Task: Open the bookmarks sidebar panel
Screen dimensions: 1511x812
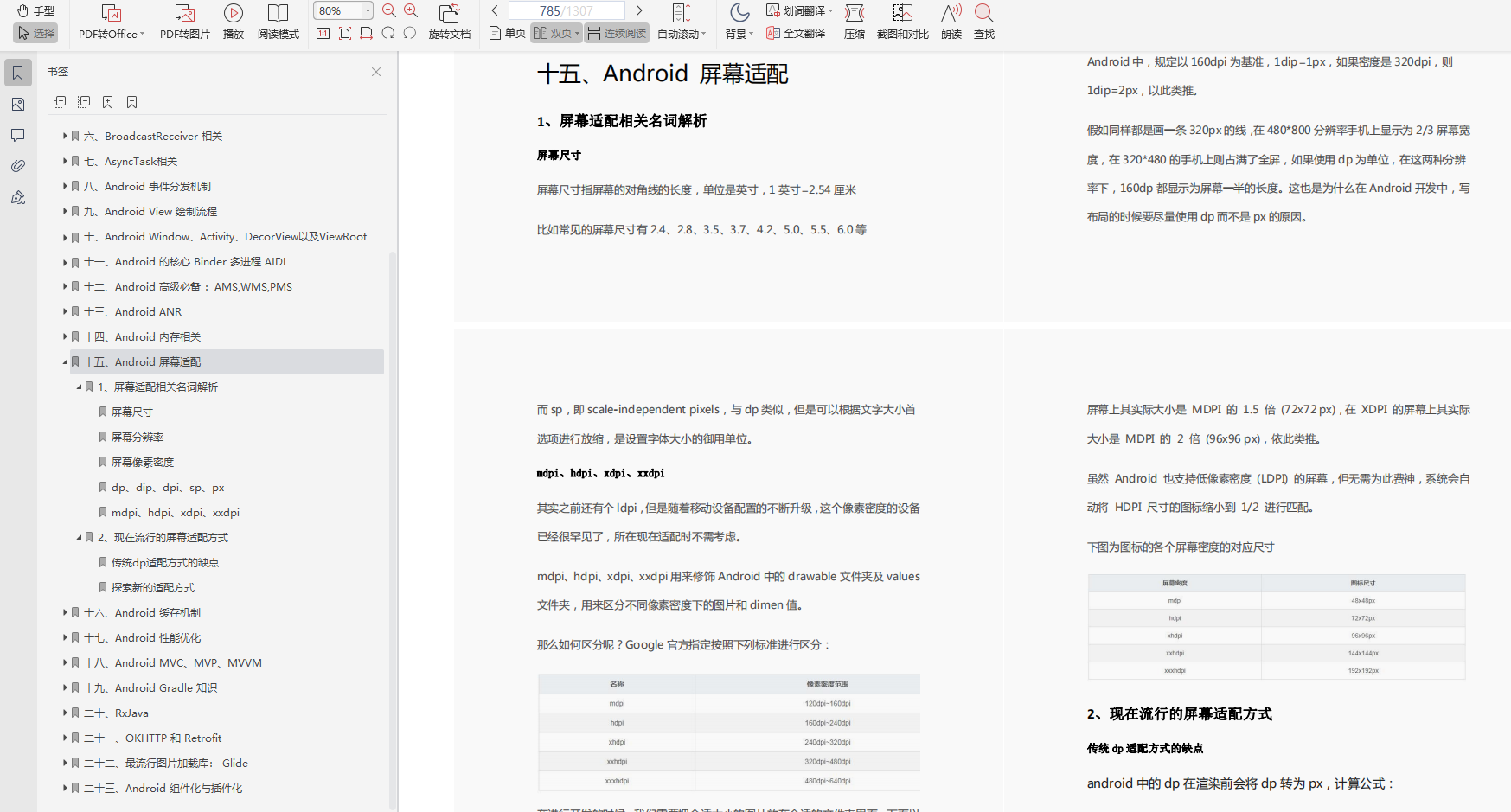Action: point(18,73)
